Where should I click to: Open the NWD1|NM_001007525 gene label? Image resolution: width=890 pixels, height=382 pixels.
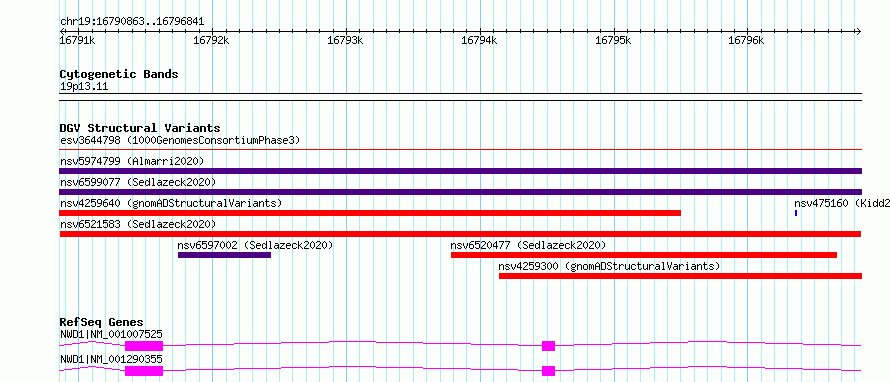[x=111, y=334]
